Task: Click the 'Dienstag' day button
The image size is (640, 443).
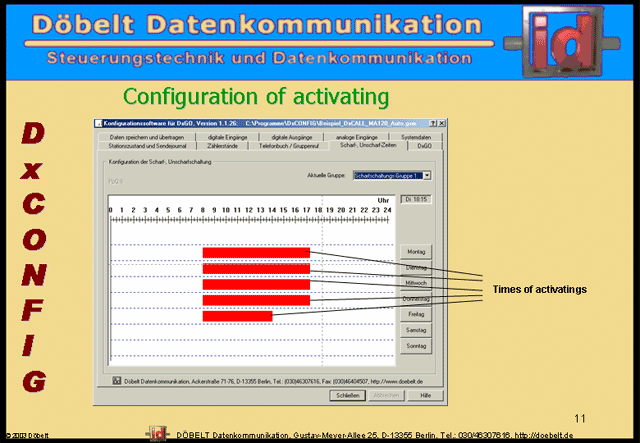Action: [x=416, y=267]
